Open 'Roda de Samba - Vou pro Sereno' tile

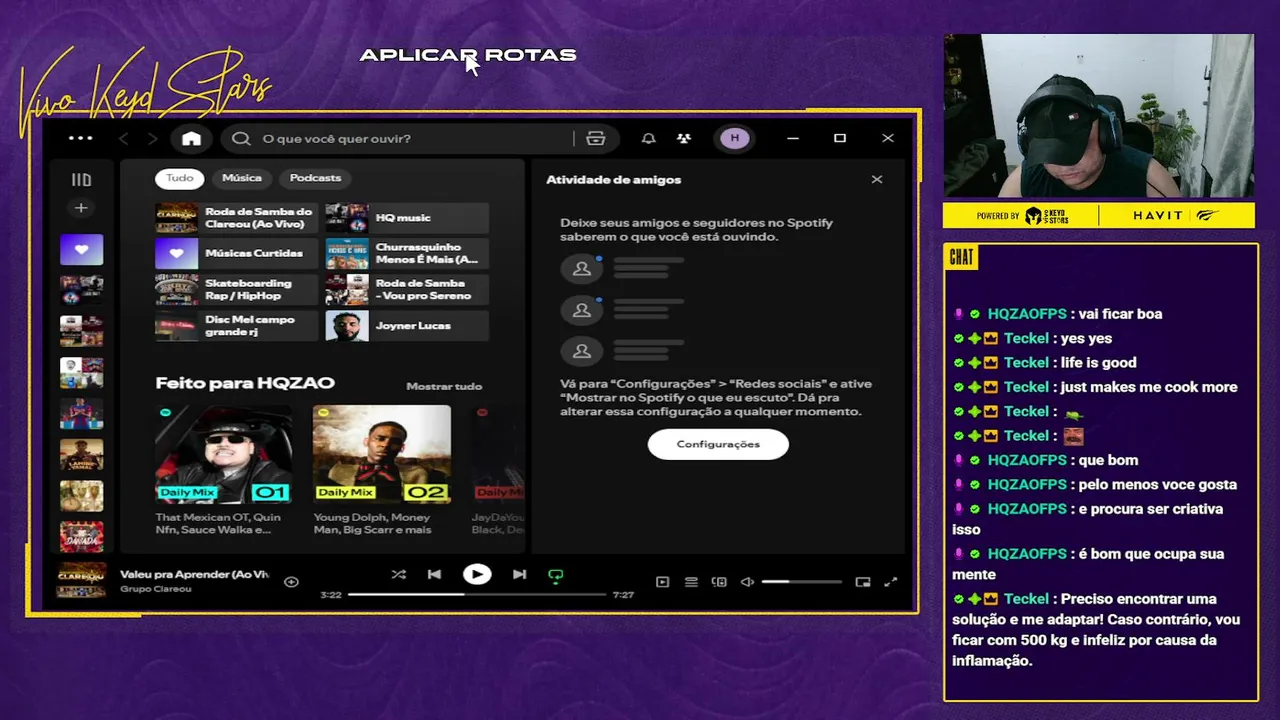[x=407, y=290]
